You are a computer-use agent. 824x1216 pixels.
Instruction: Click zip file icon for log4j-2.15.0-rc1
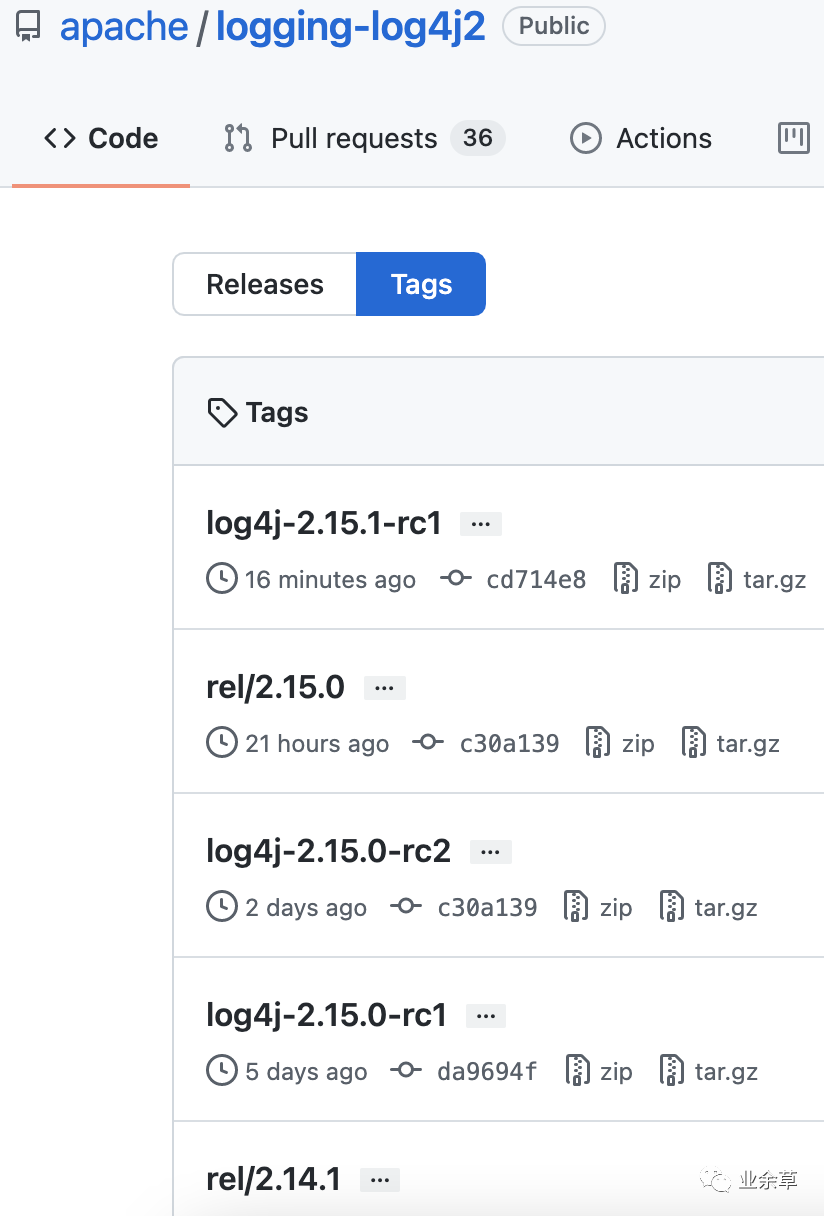[x=577, y=1070]
